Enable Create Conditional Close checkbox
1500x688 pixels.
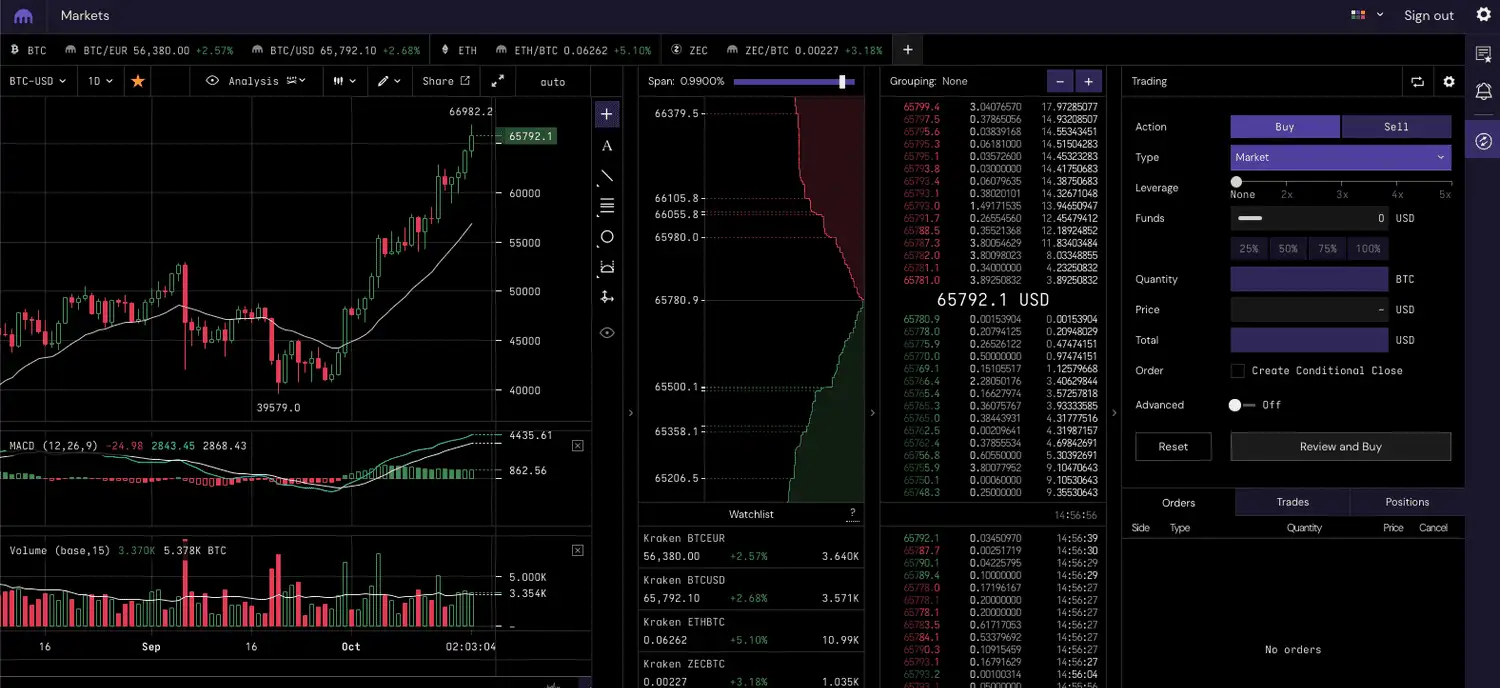(1238, 371)
